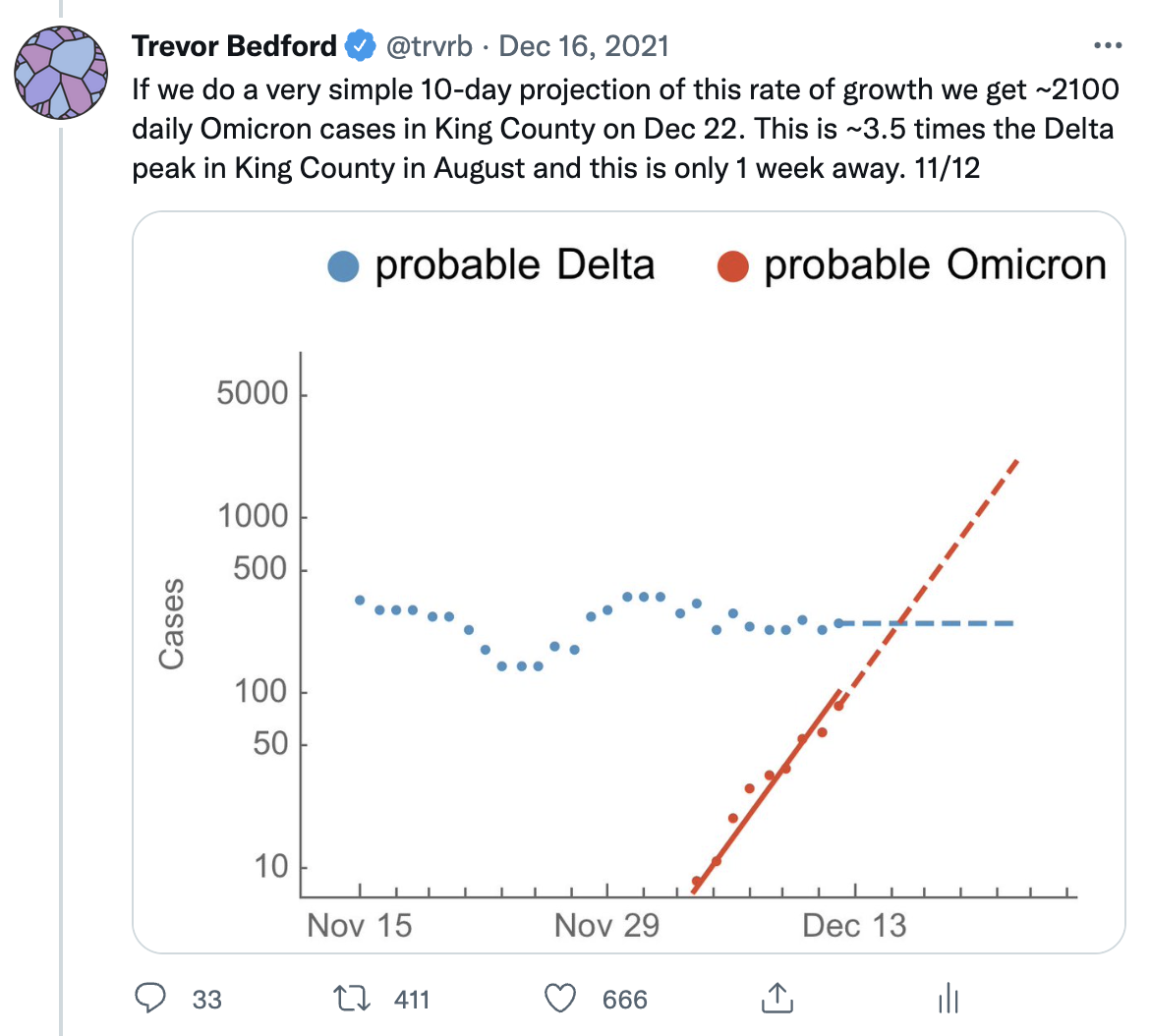Click the 33 replies count
1150x1036 pixels.
[206, 1000]
